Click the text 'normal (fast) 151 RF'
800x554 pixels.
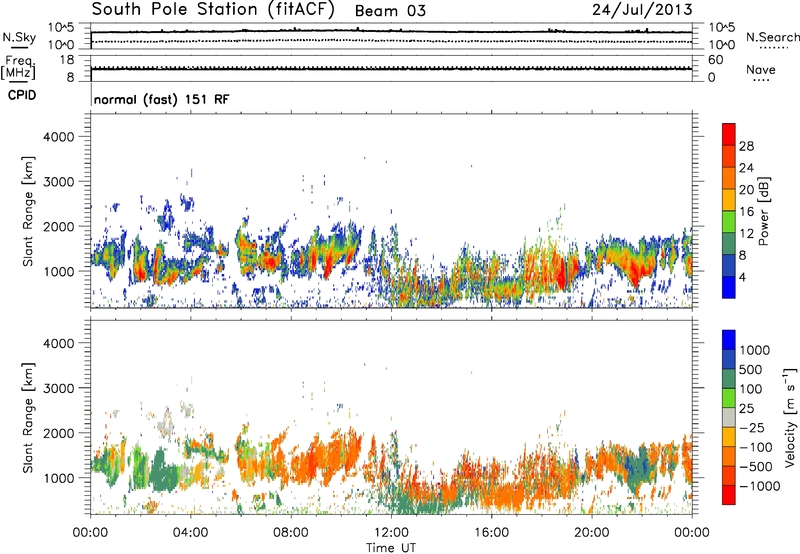pyautogui.click(x=162, y=99)
